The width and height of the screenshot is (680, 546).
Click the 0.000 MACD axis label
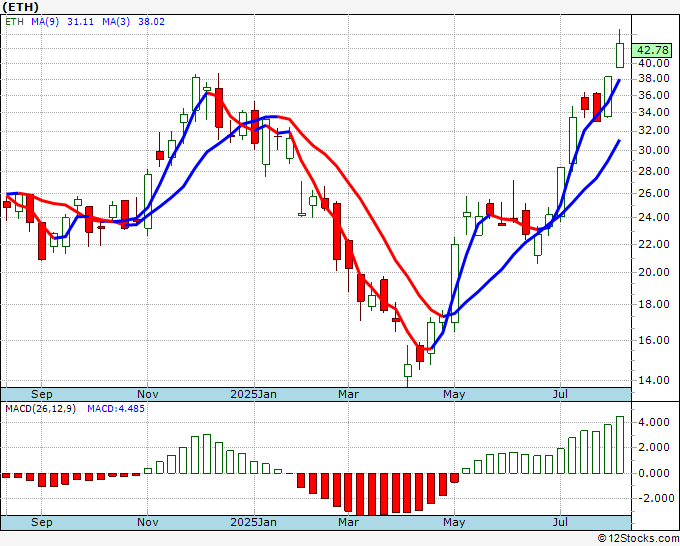pos(654,473)
